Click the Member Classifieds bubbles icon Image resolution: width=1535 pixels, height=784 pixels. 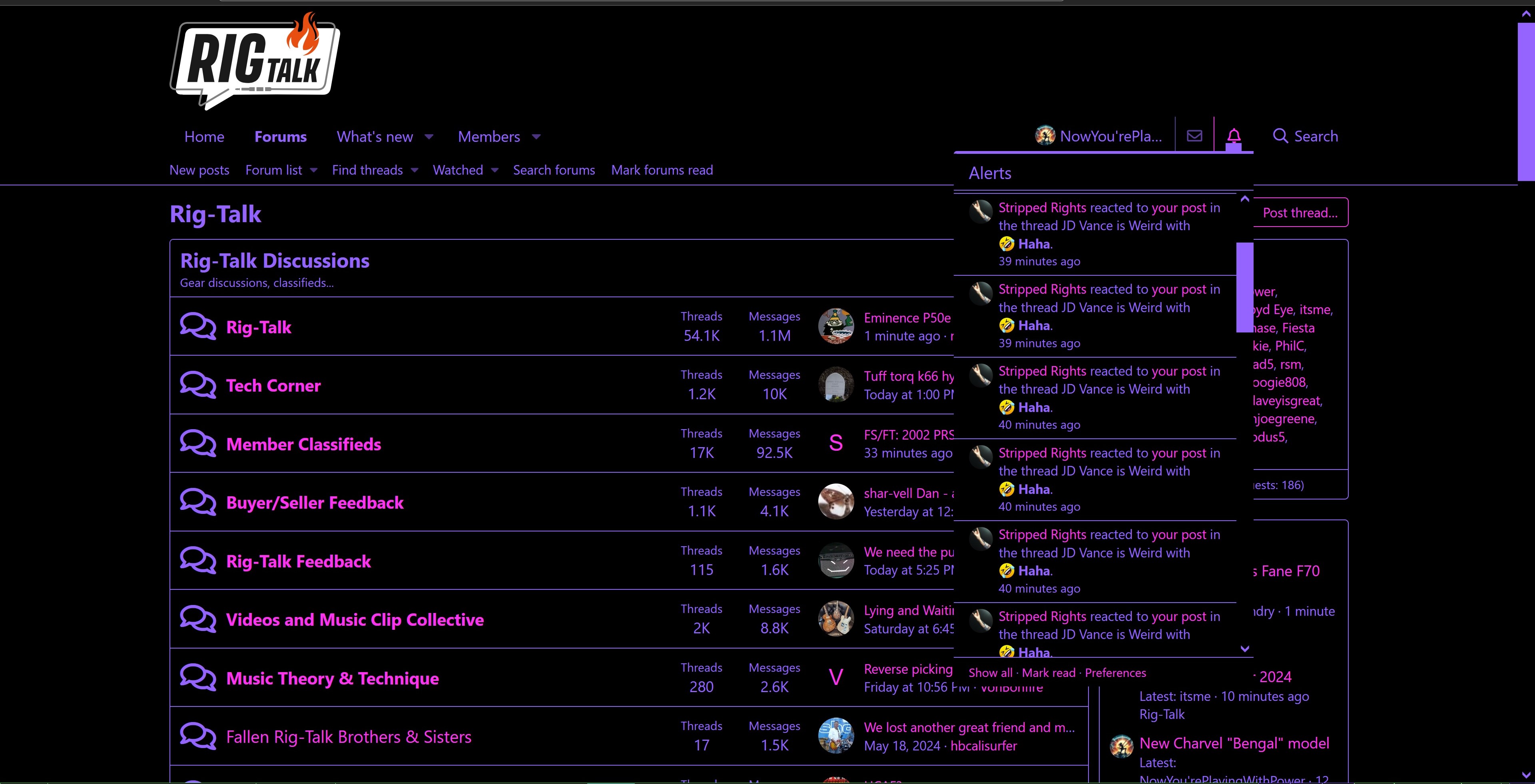(x=198, y=443)
